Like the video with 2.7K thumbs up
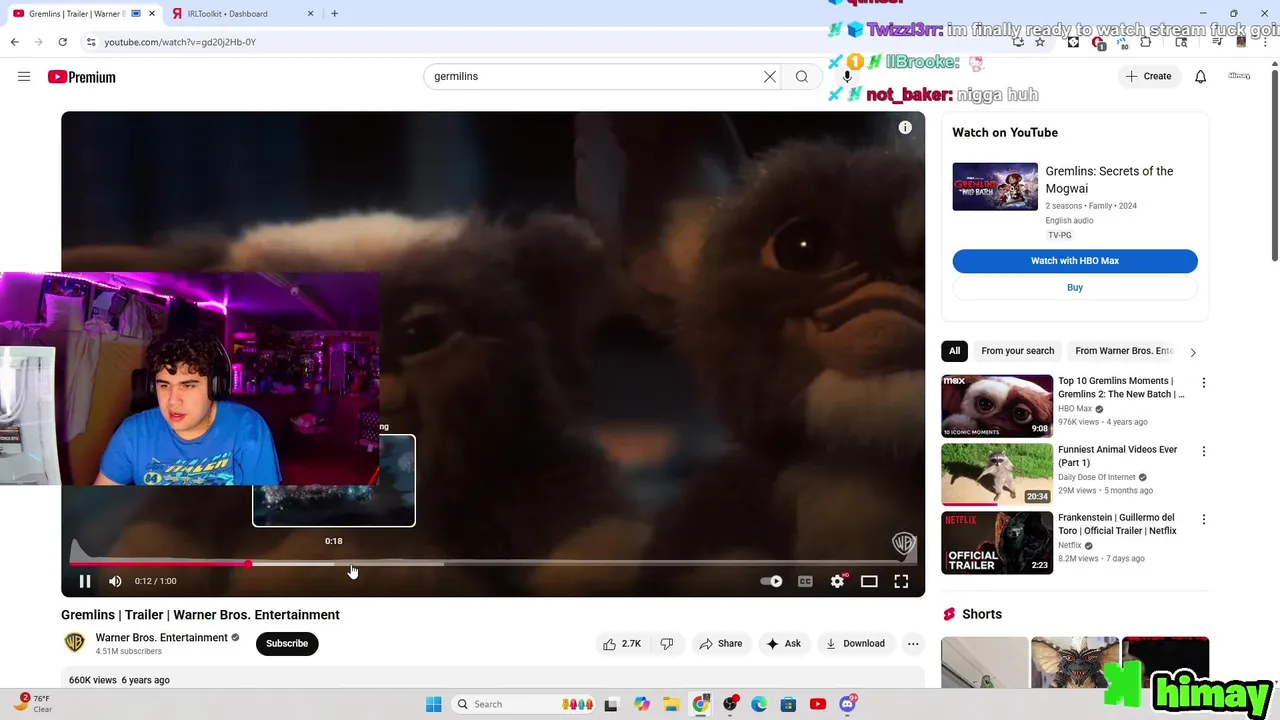The width and height of the screenshot is (1280, 720). pyautogui.click(x=621, y=644)
